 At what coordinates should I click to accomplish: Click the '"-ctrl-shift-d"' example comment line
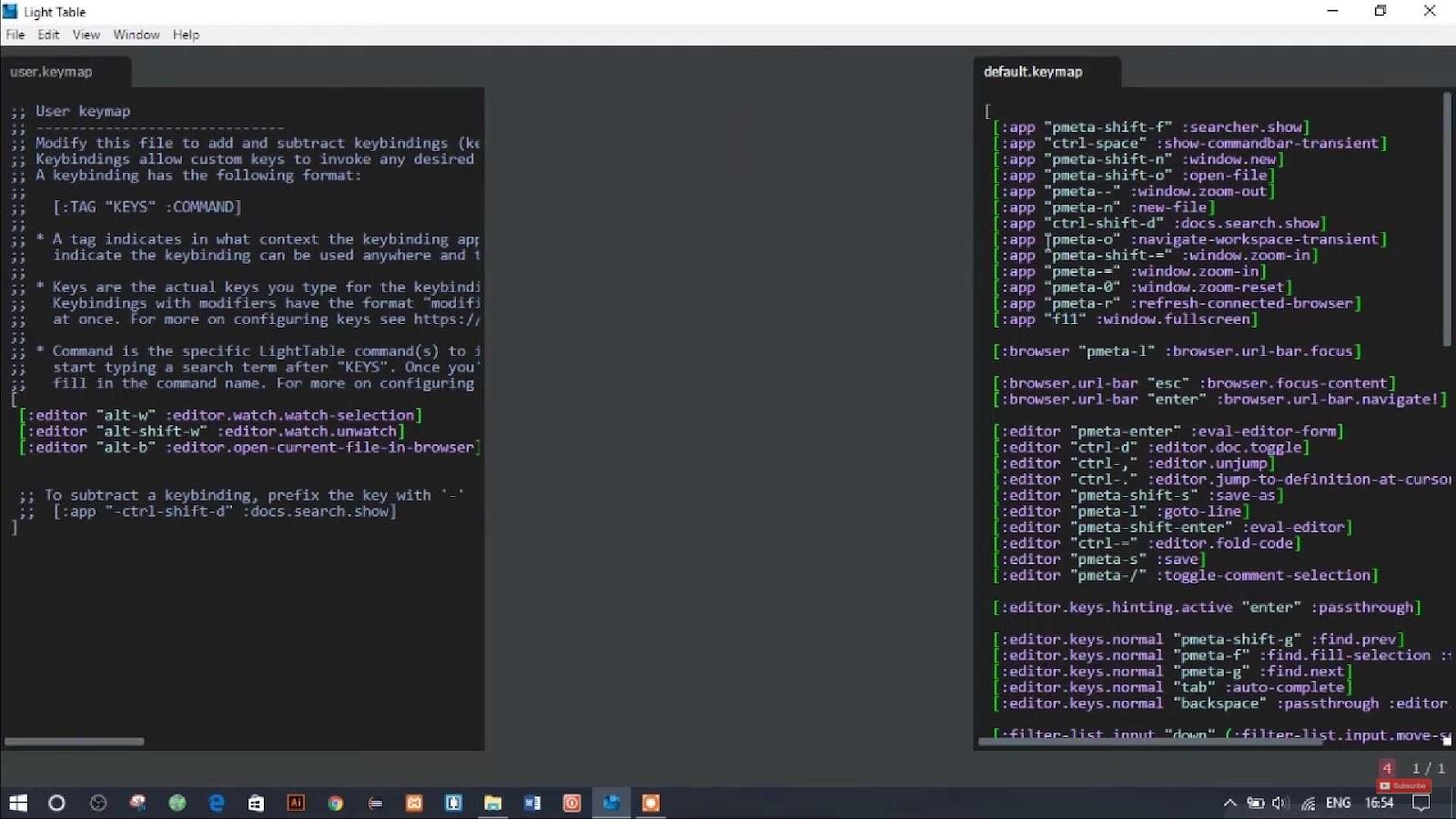point(207,511)
